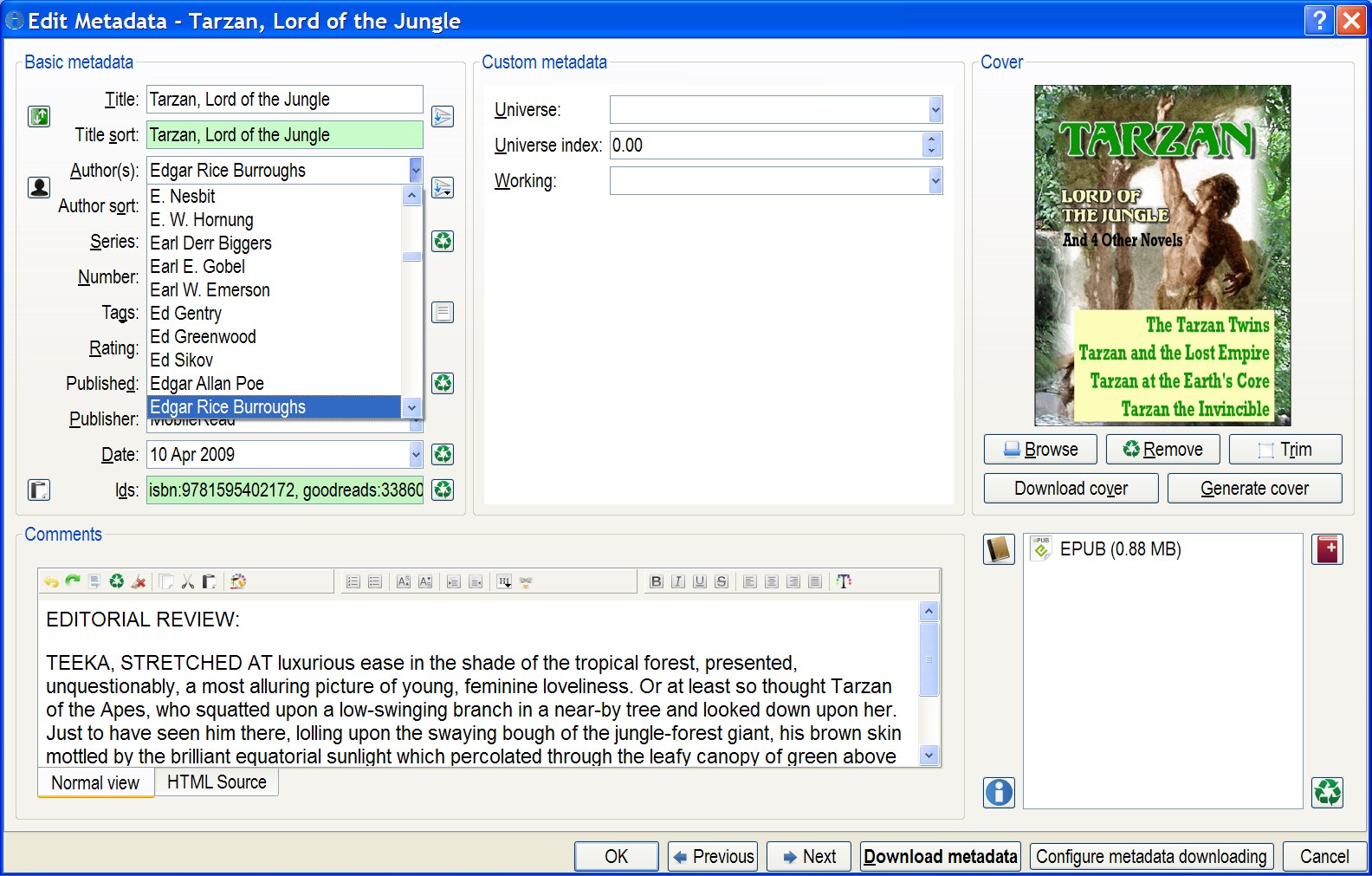Image resolution: width=1372 pixels, height=876 pixels.
Task: Open the background color picker in comments toolbar
Action: (238, 581)
